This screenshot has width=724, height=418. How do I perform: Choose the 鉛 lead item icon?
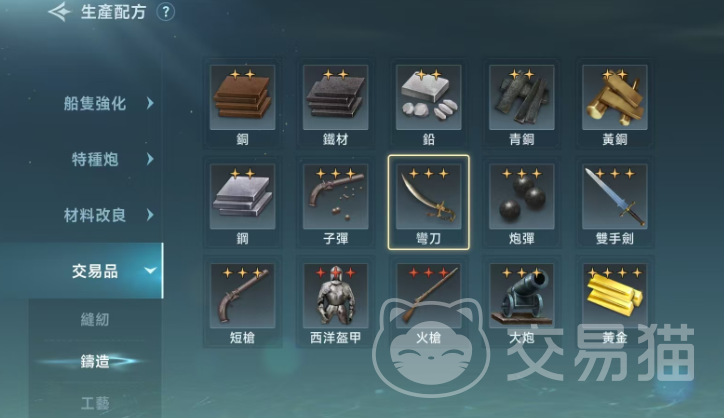[428, 97]
